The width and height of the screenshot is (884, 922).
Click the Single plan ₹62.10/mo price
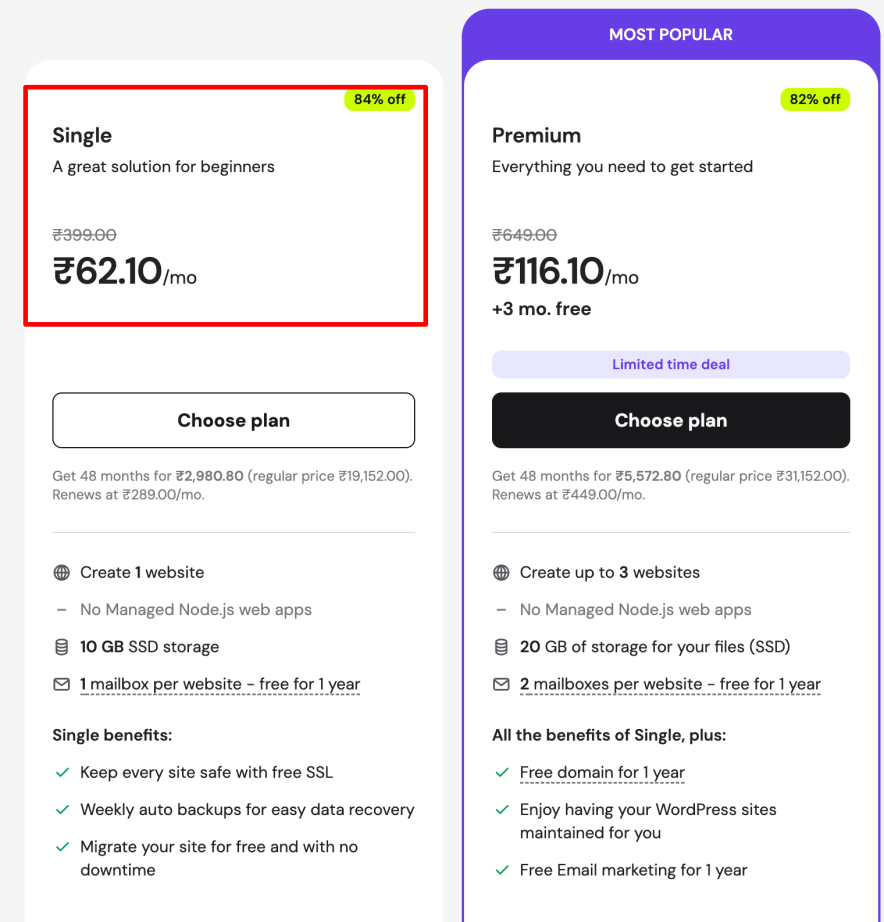coord(124,271)
